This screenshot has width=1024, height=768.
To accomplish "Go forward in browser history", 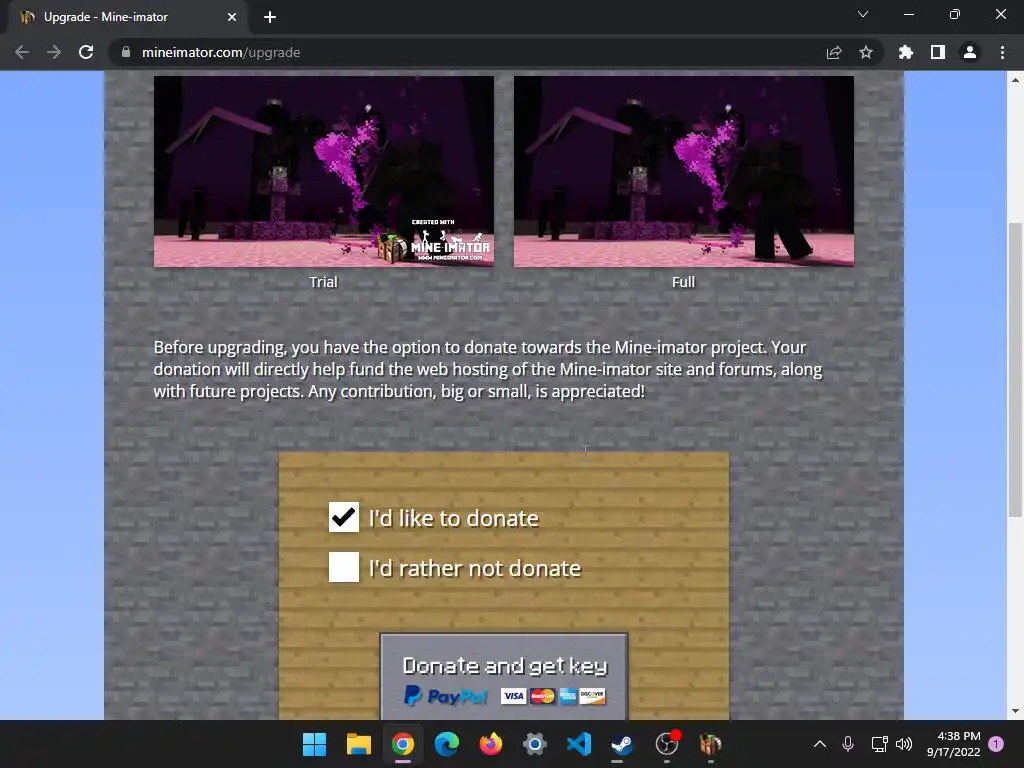I will point(54,52).
